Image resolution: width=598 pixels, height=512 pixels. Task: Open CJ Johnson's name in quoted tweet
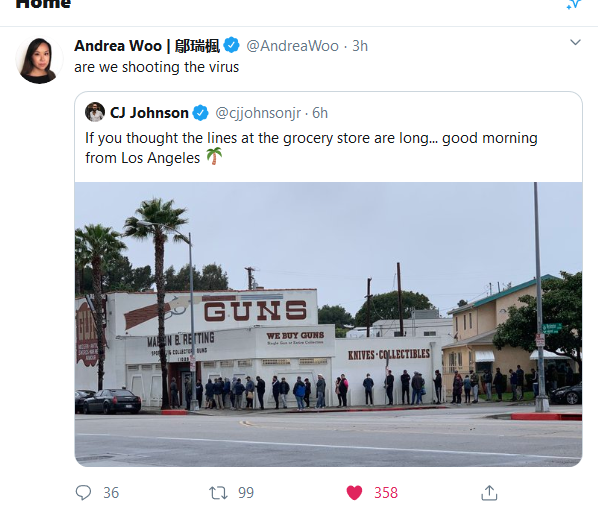149,113
